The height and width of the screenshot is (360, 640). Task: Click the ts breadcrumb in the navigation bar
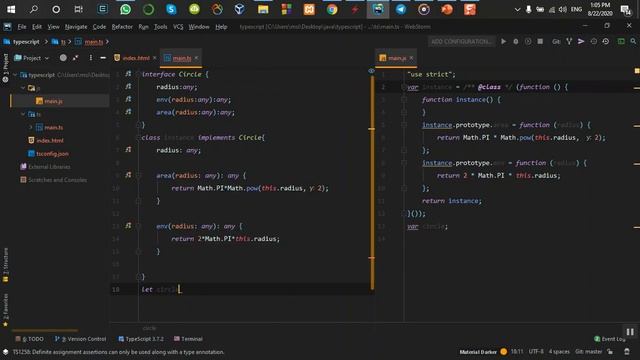pos(60,42)
